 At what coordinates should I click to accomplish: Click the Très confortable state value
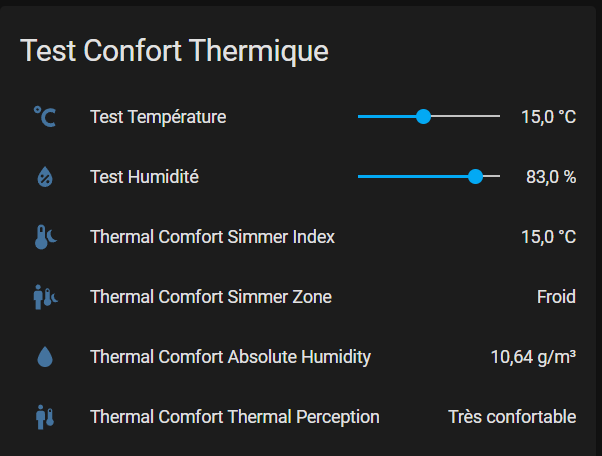pos(512,417)
